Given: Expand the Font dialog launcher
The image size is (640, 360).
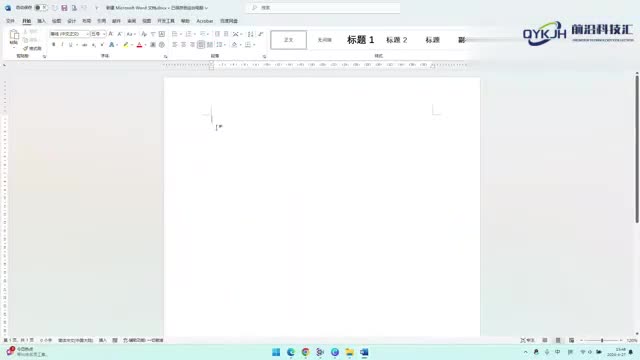Looking at the screenshot, I should (165, 56).
